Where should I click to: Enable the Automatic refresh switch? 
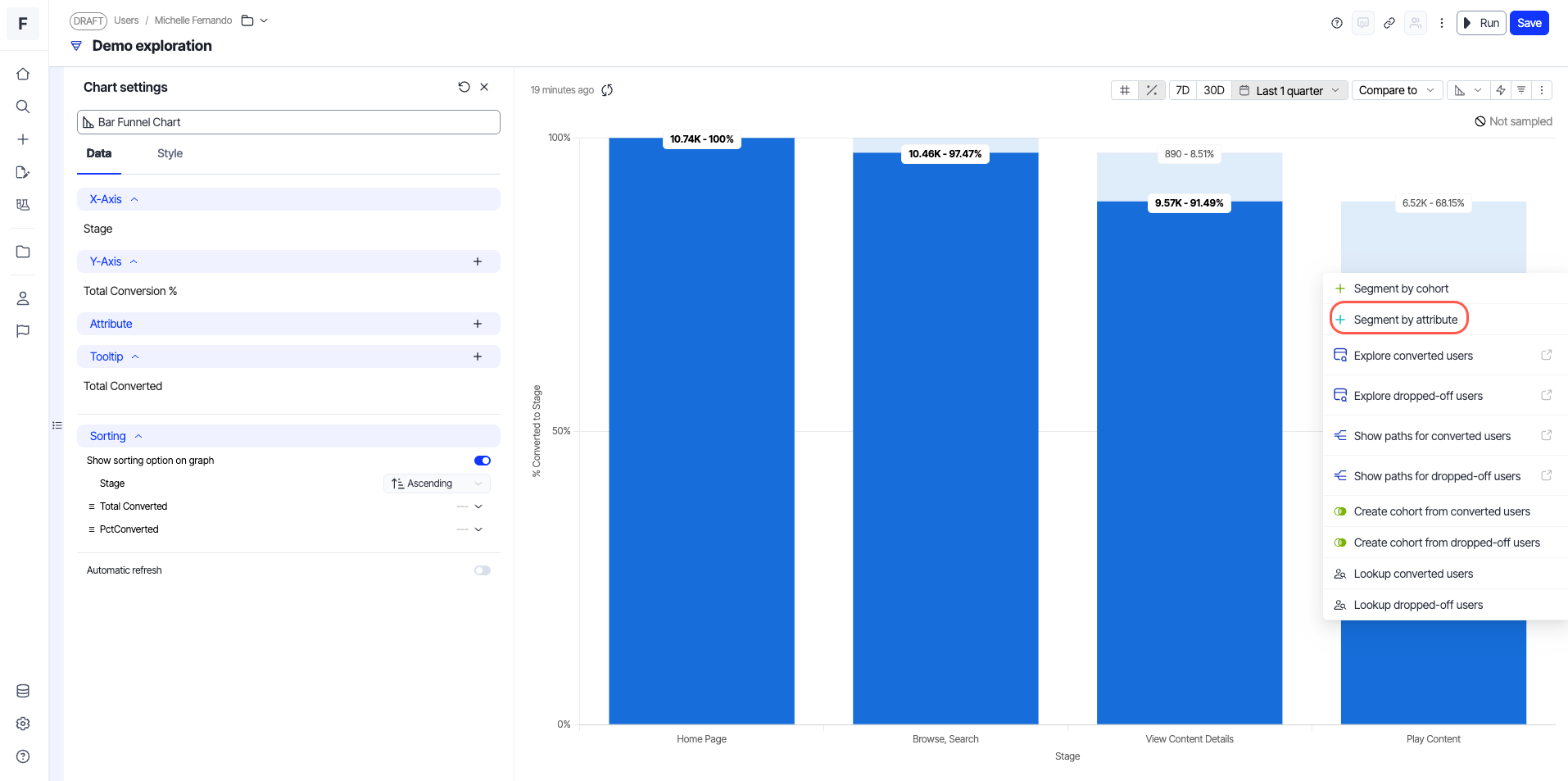483,570
